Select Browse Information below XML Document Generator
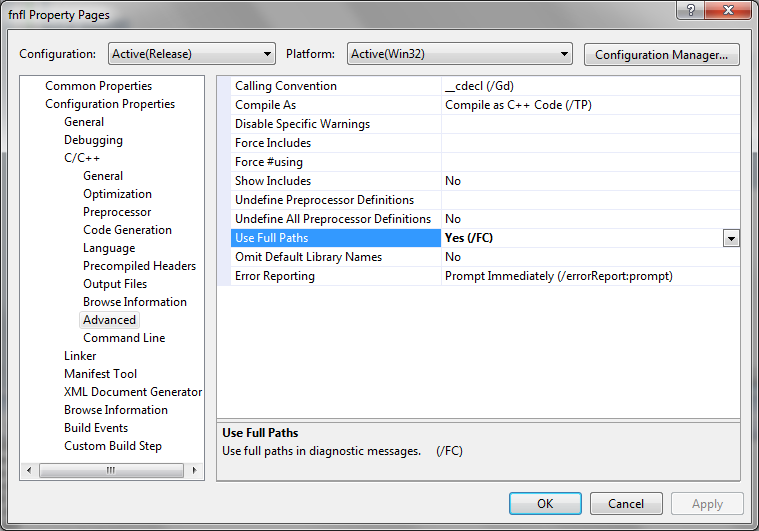Image resolution: width=759 pixels, height=531 pixels. (116, 410)
